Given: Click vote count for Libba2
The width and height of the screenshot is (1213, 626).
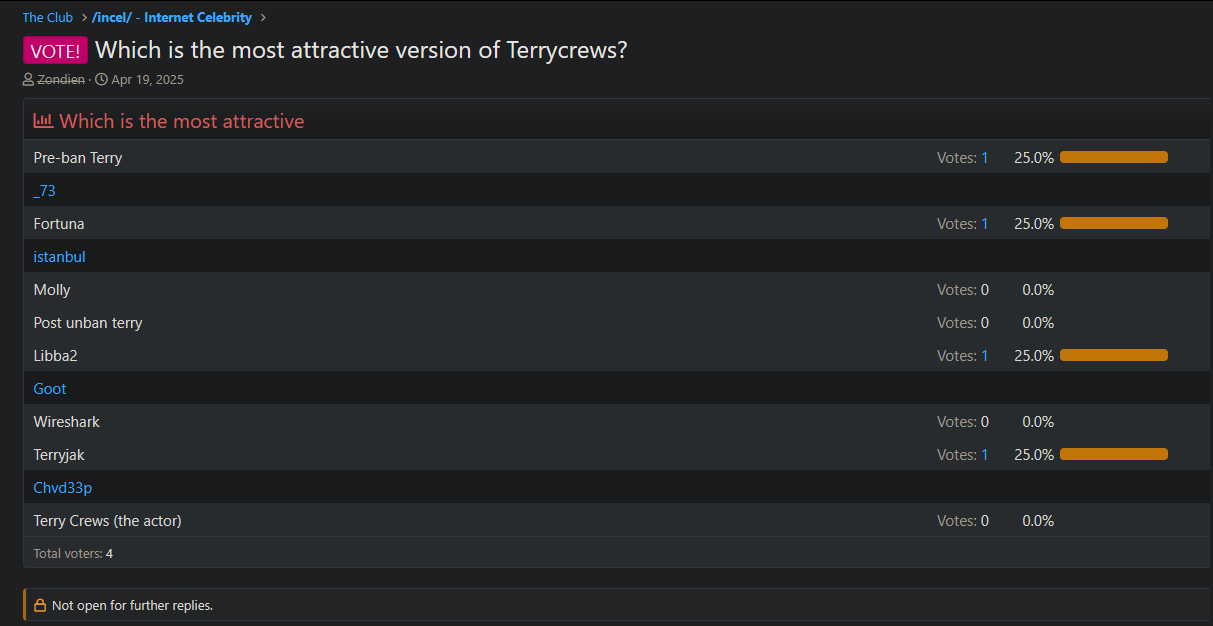Looking at the screenshot, I should tap(984, 356).
